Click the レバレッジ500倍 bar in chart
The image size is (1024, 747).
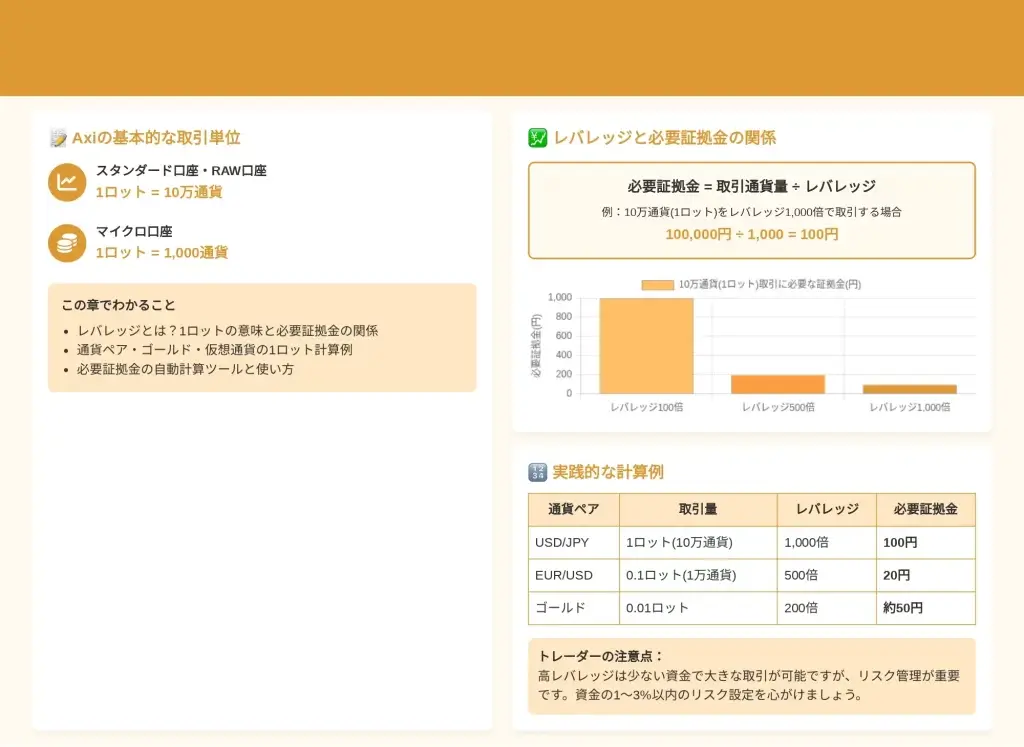tap(778, 384)
